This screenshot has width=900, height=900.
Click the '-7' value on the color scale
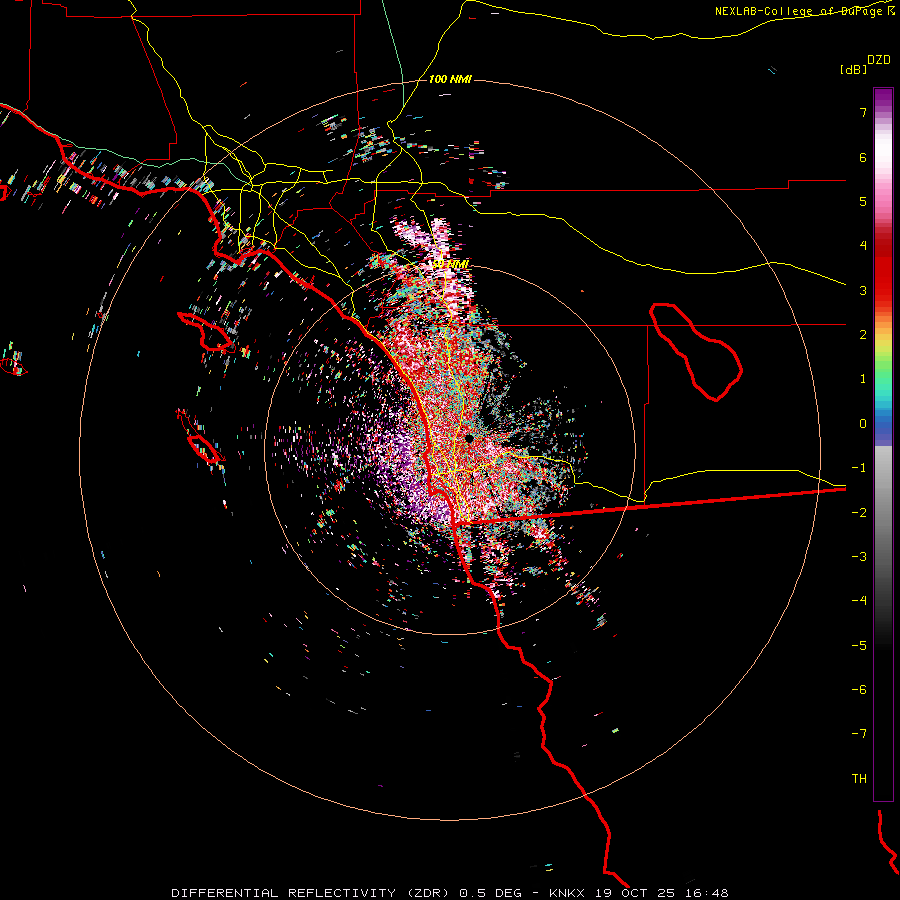pyautogui.click(x=859, y=734)
